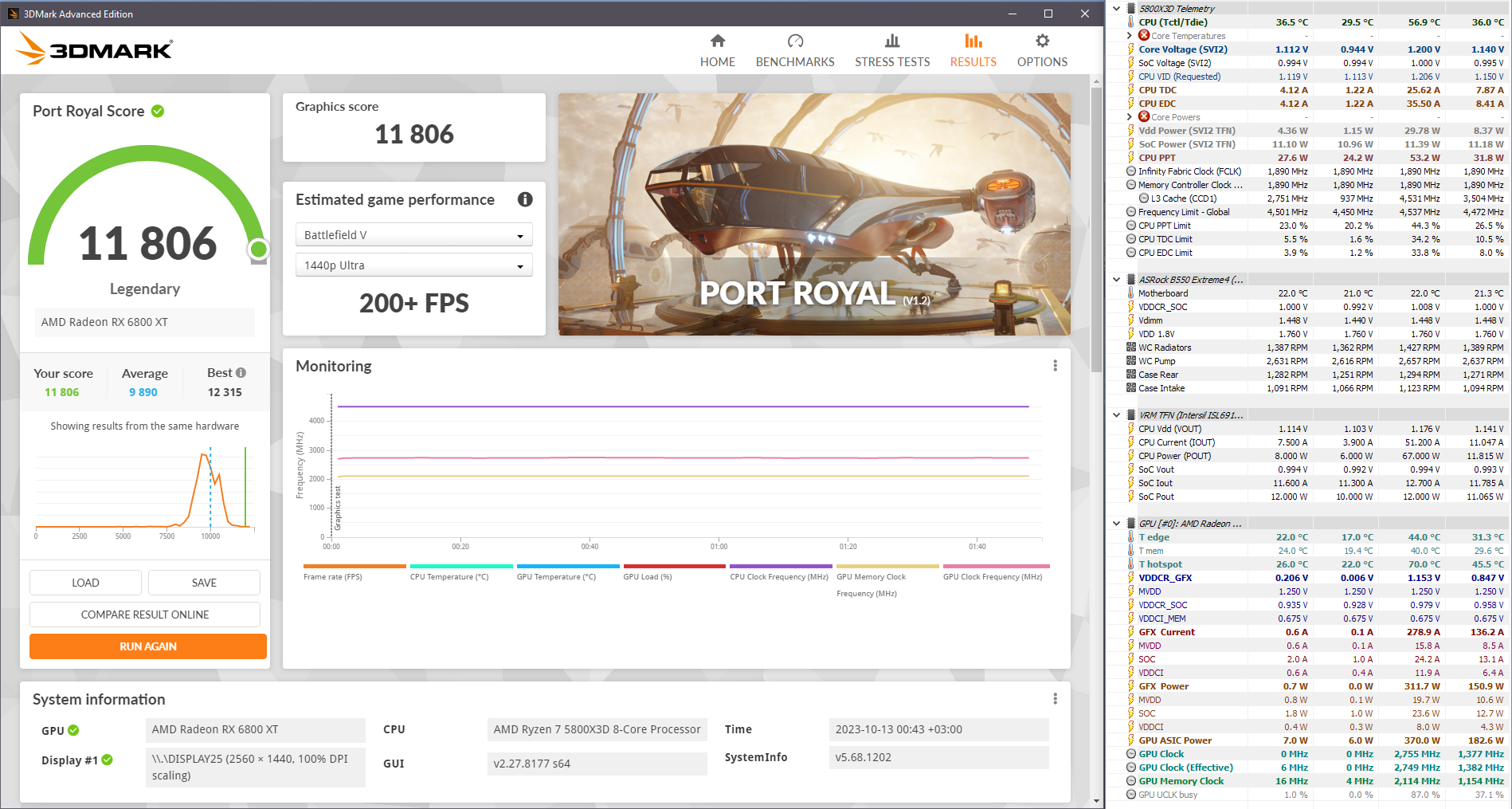Click COMPARE RESULT ONLINE button
The height and width of the screenshot is (809, 1512).
click(x=145, y=615)
